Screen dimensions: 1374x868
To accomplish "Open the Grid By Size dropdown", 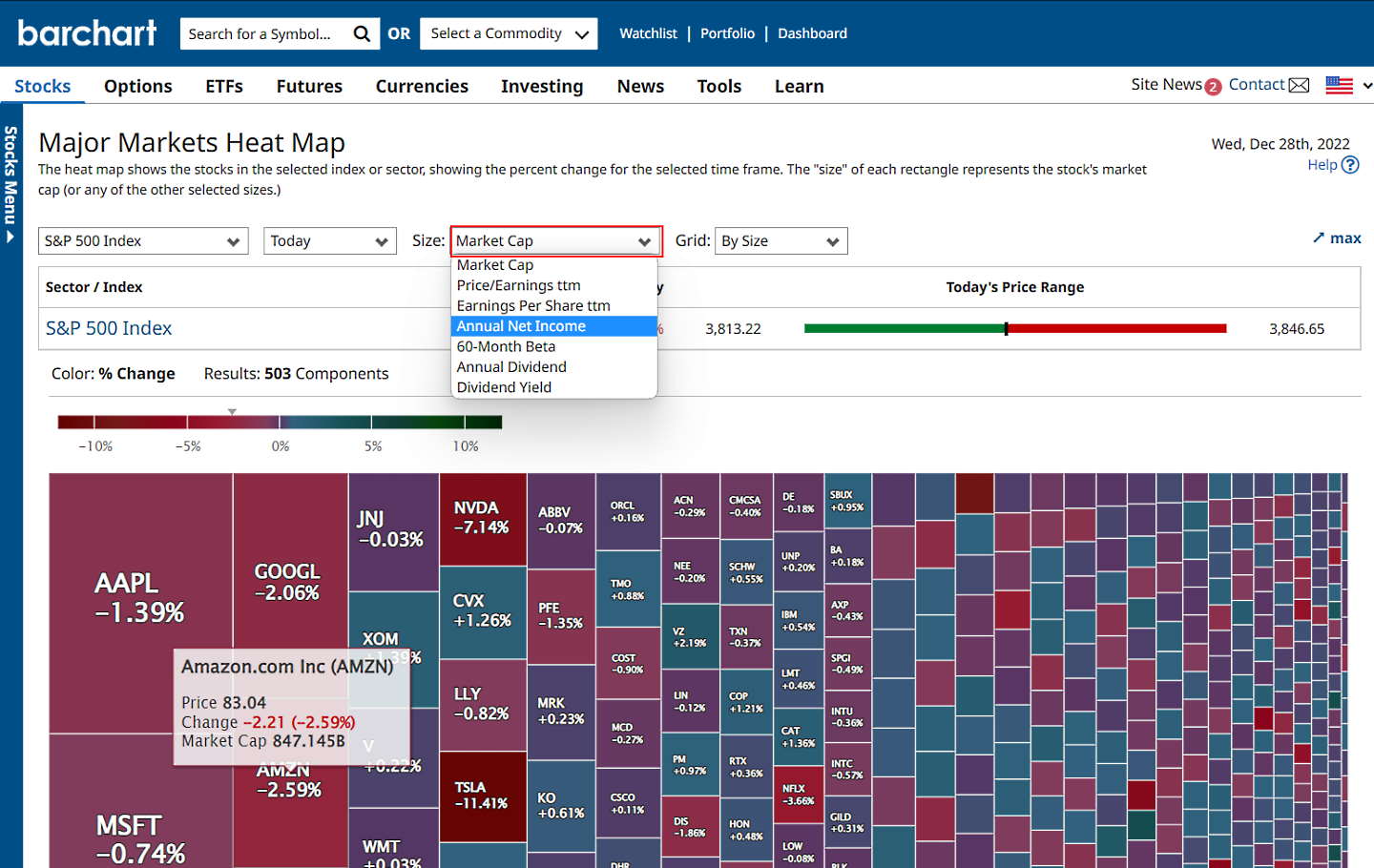I will coord(781,240).
